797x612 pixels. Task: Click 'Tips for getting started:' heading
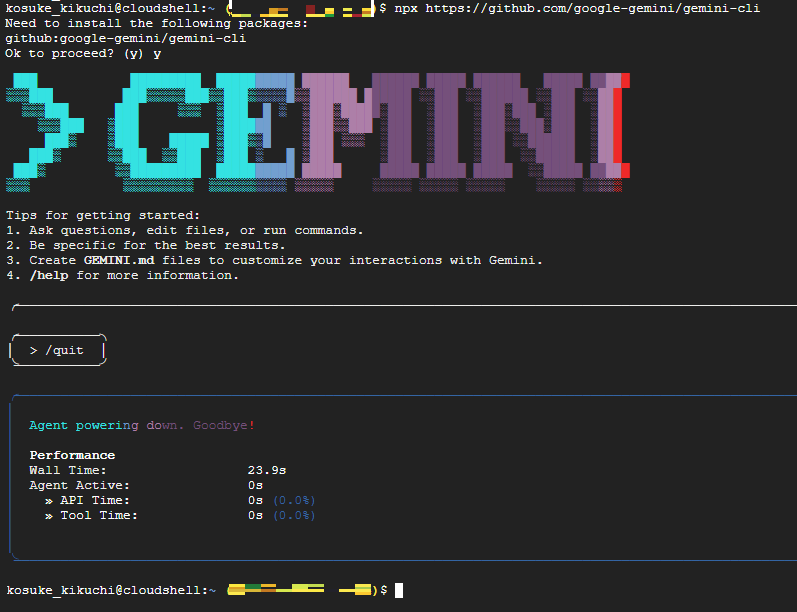(103, 216)
